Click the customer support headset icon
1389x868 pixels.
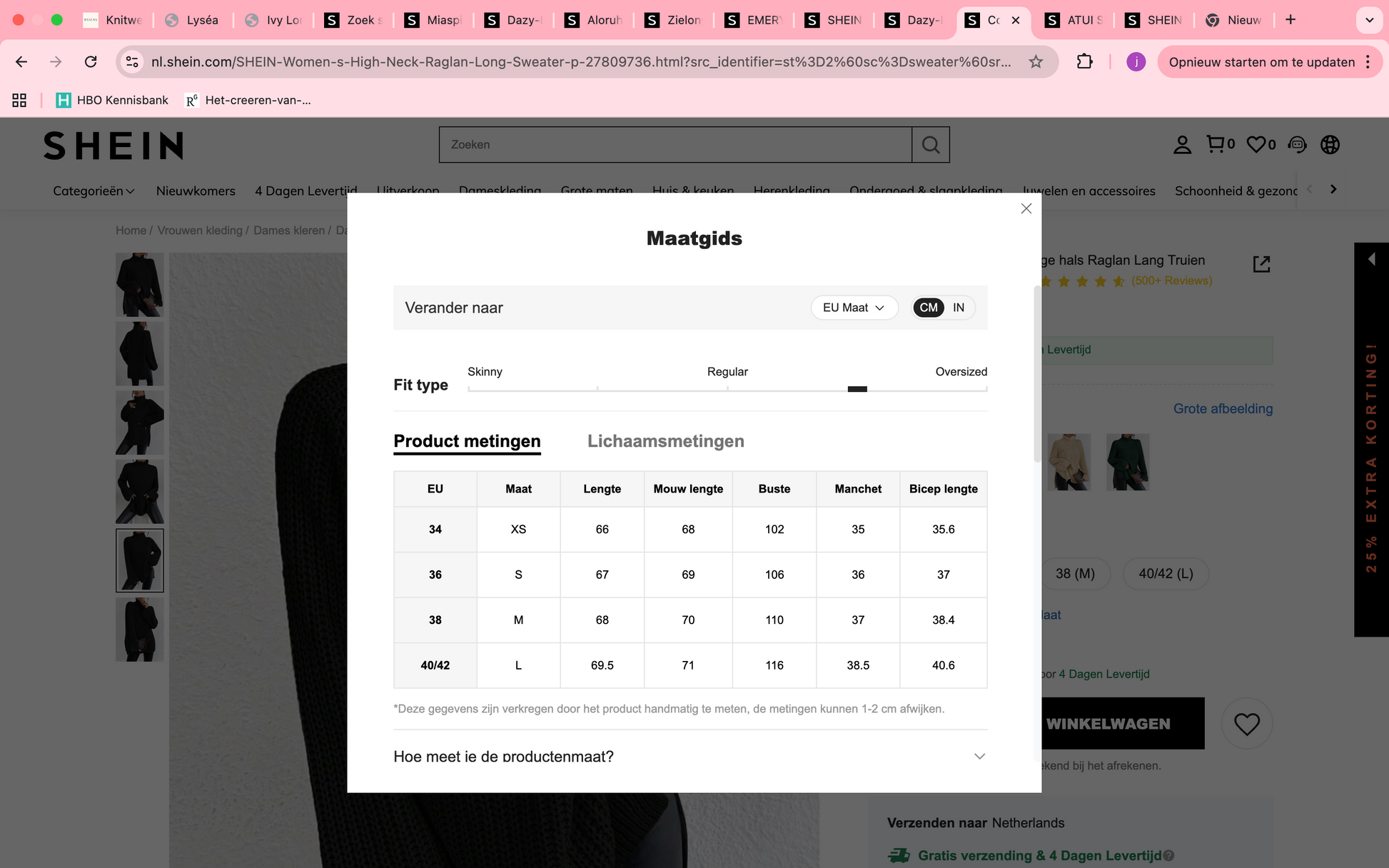(x=1297, y=145)
